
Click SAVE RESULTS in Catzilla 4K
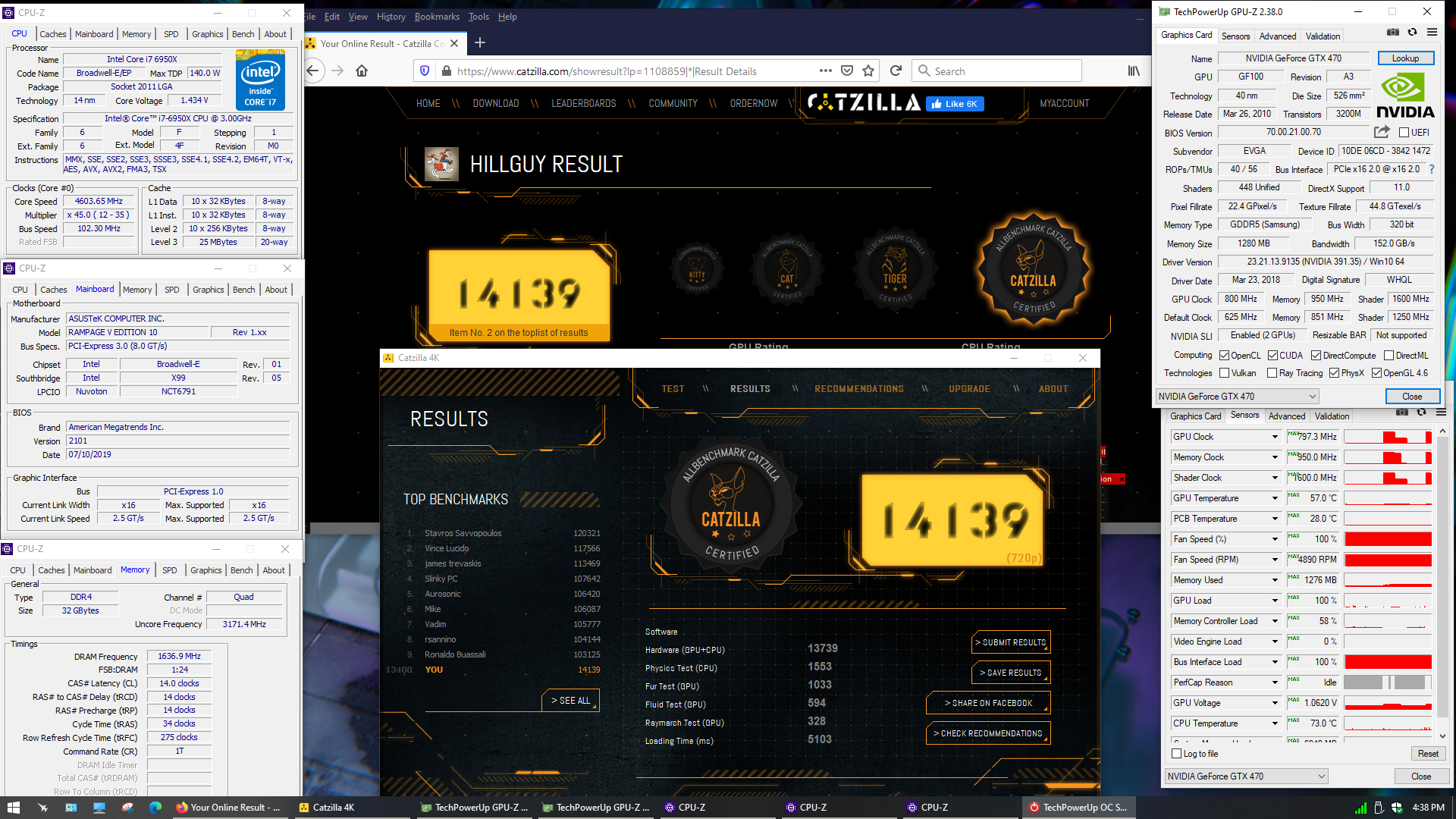tap(1011, 673)
